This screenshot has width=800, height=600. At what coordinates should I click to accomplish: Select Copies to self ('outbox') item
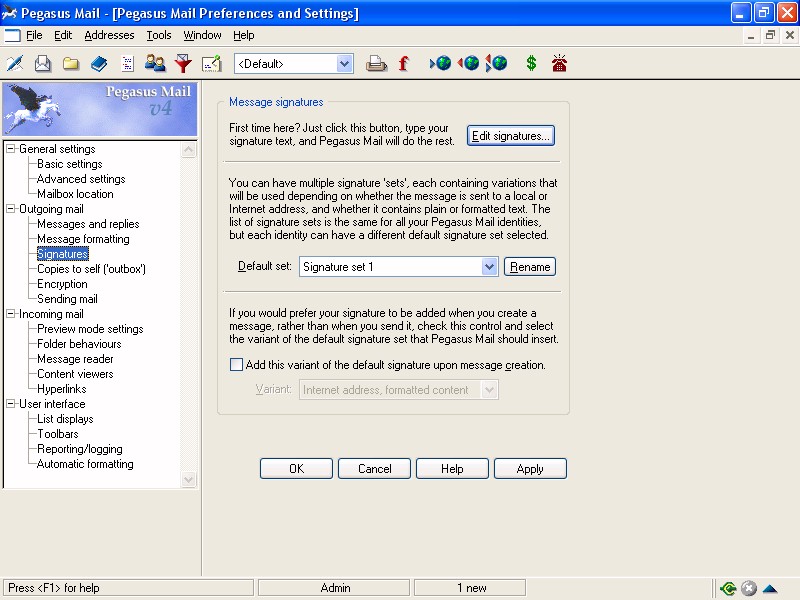[91, 269]
